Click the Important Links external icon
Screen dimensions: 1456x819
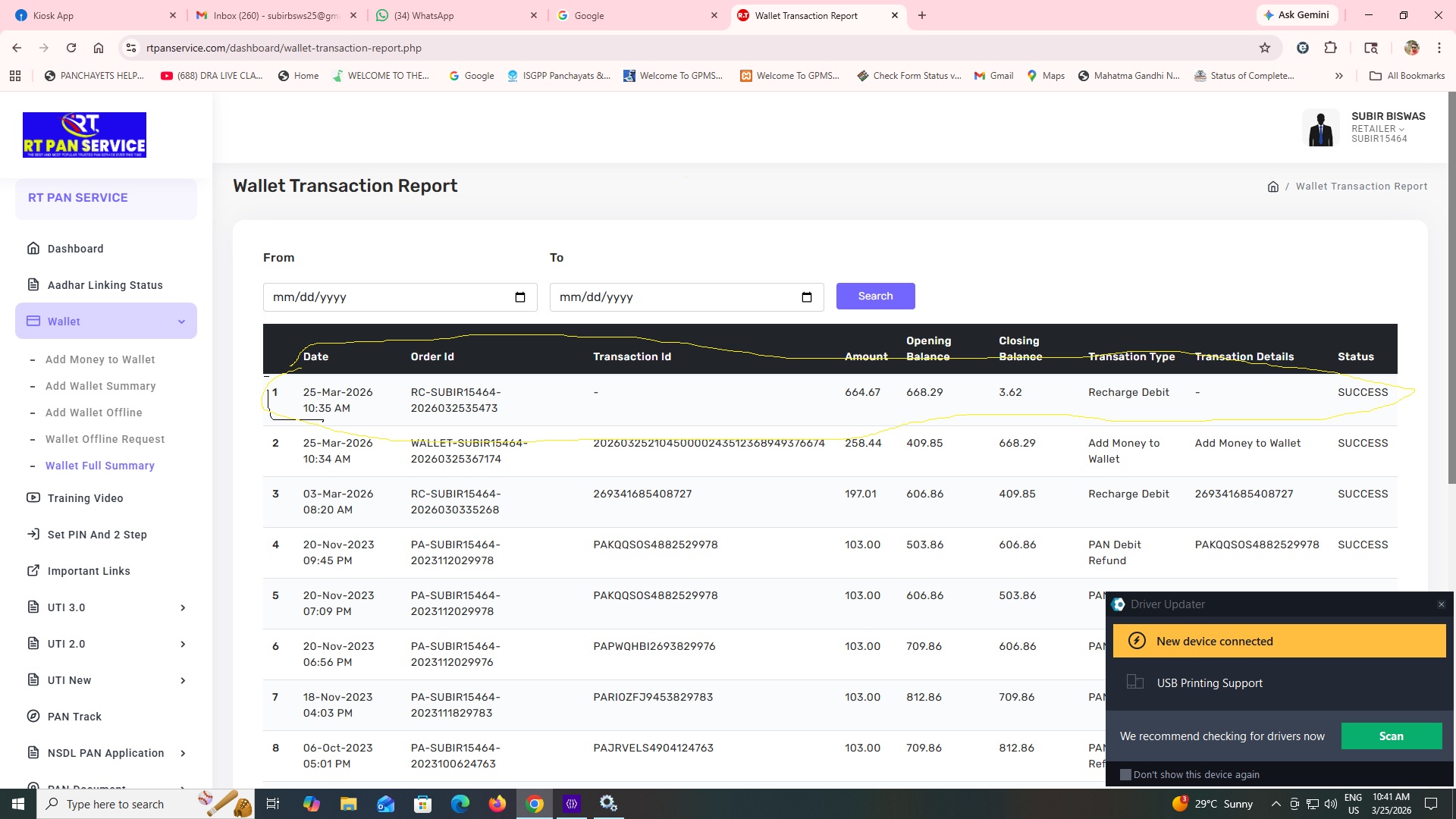click(33, 571)
